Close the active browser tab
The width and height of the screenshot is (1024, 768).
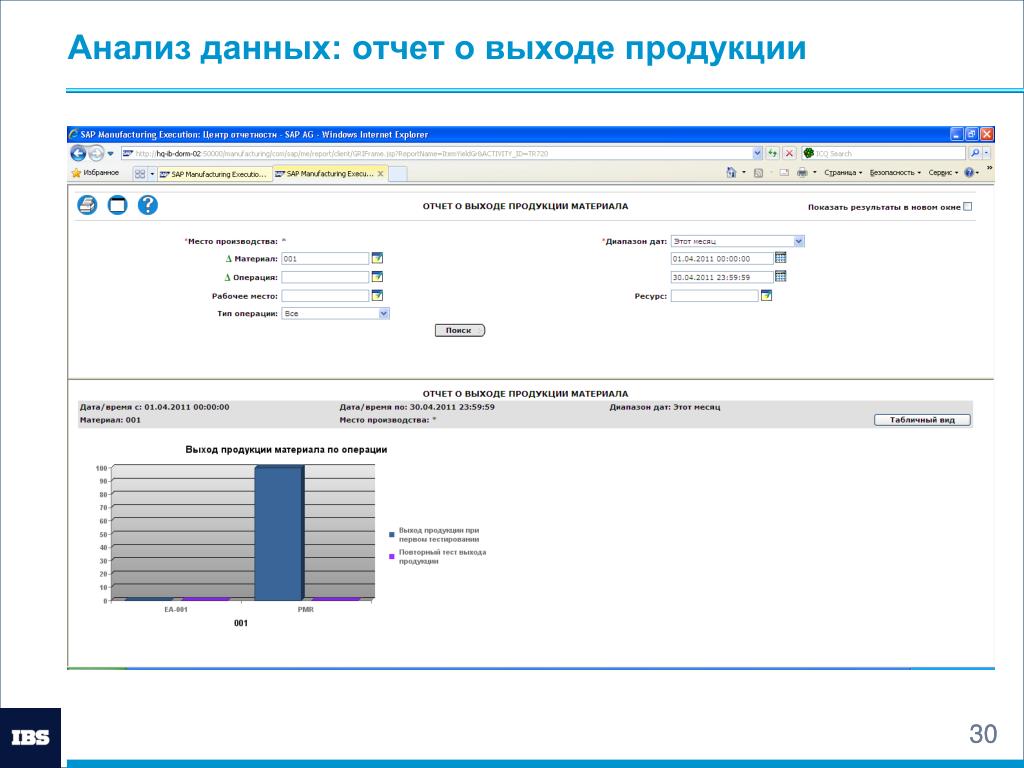tap(381, 174)
